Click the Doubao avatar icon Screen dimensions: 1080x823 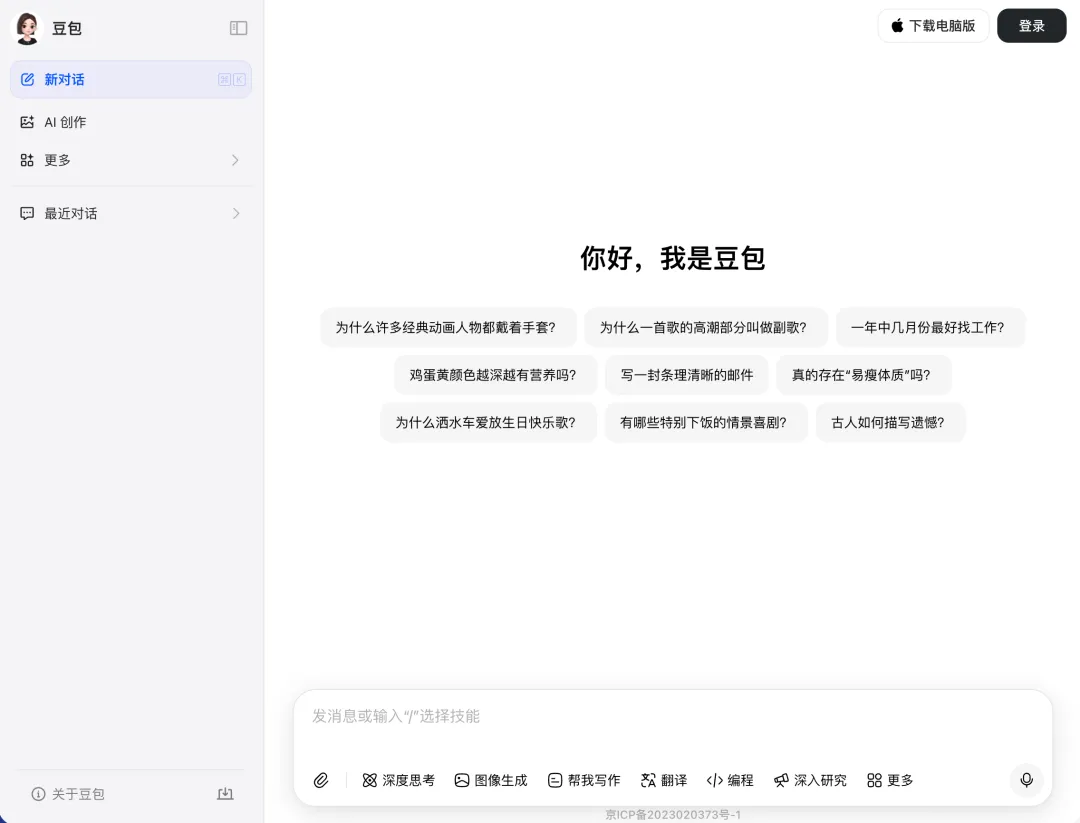[28, 28]
